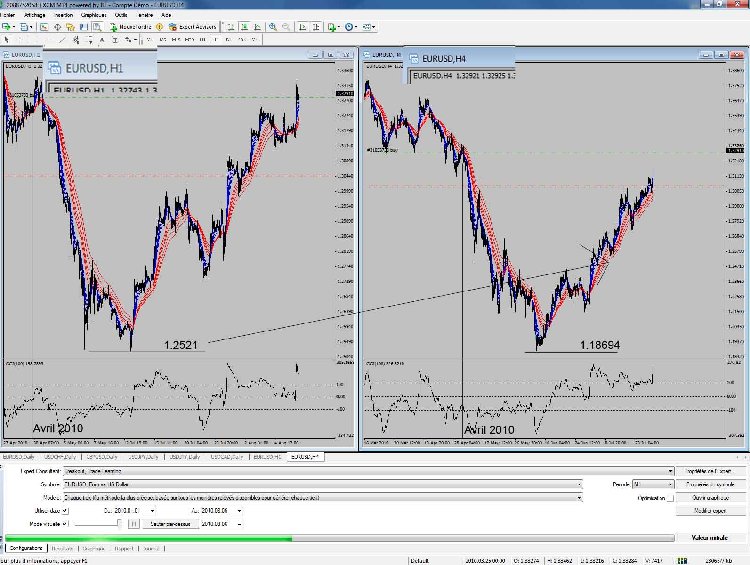The height and width of the screenshot is (565, 750).
Task: Open the tester Configurations tab
Action: click(x=26, y=548)
